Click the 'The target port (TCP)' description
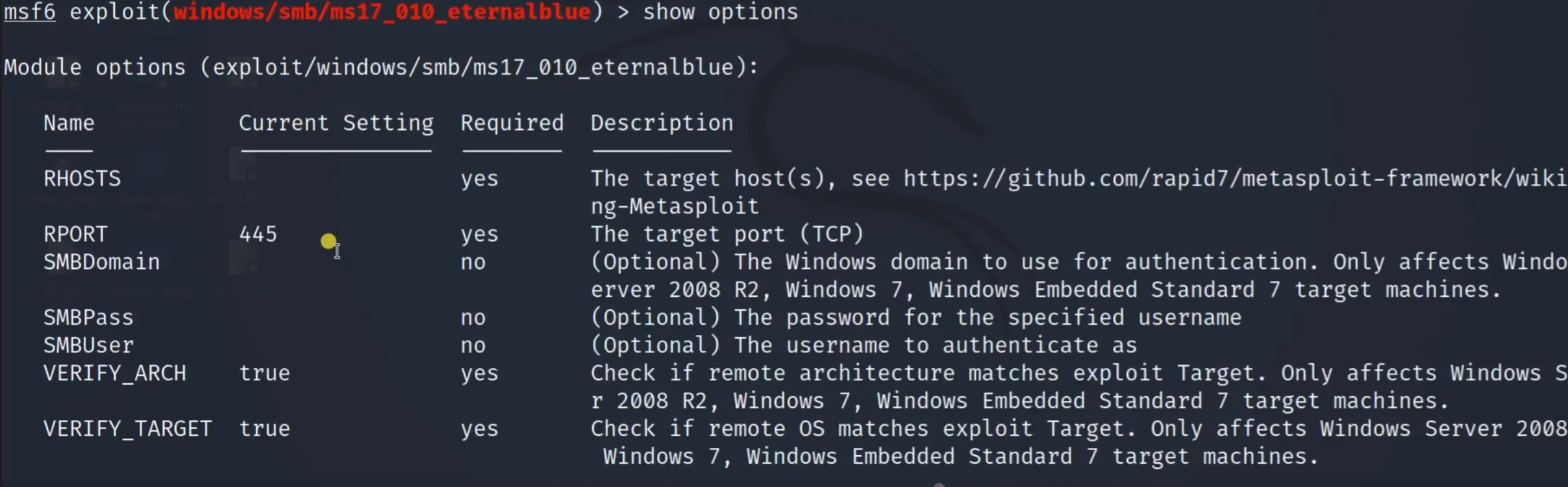Viewport: 1568px width, 487px height. point(727,234)
